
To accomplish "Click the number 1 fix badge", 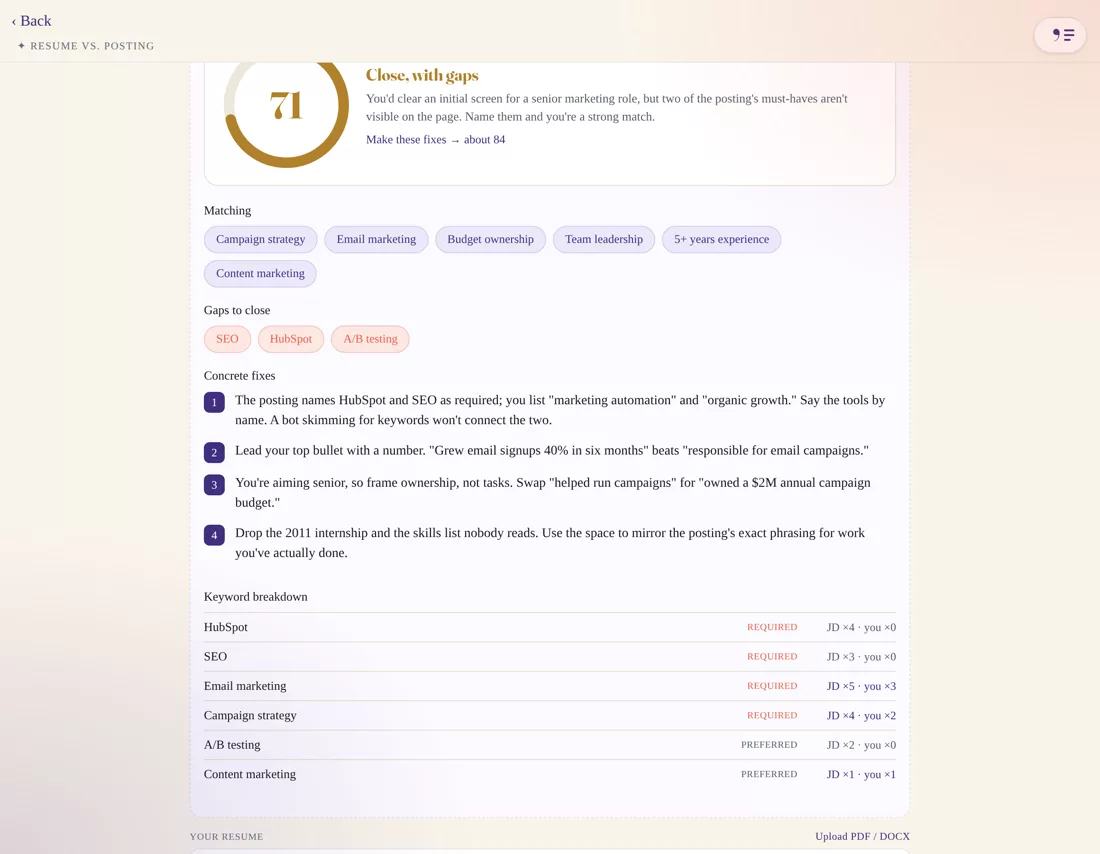I will (x=214, y=402).
